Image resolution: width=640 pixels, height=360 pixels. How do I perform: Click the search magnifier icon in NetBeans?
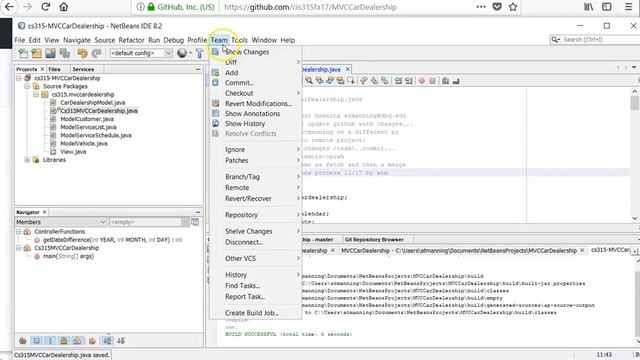point(555,40)
